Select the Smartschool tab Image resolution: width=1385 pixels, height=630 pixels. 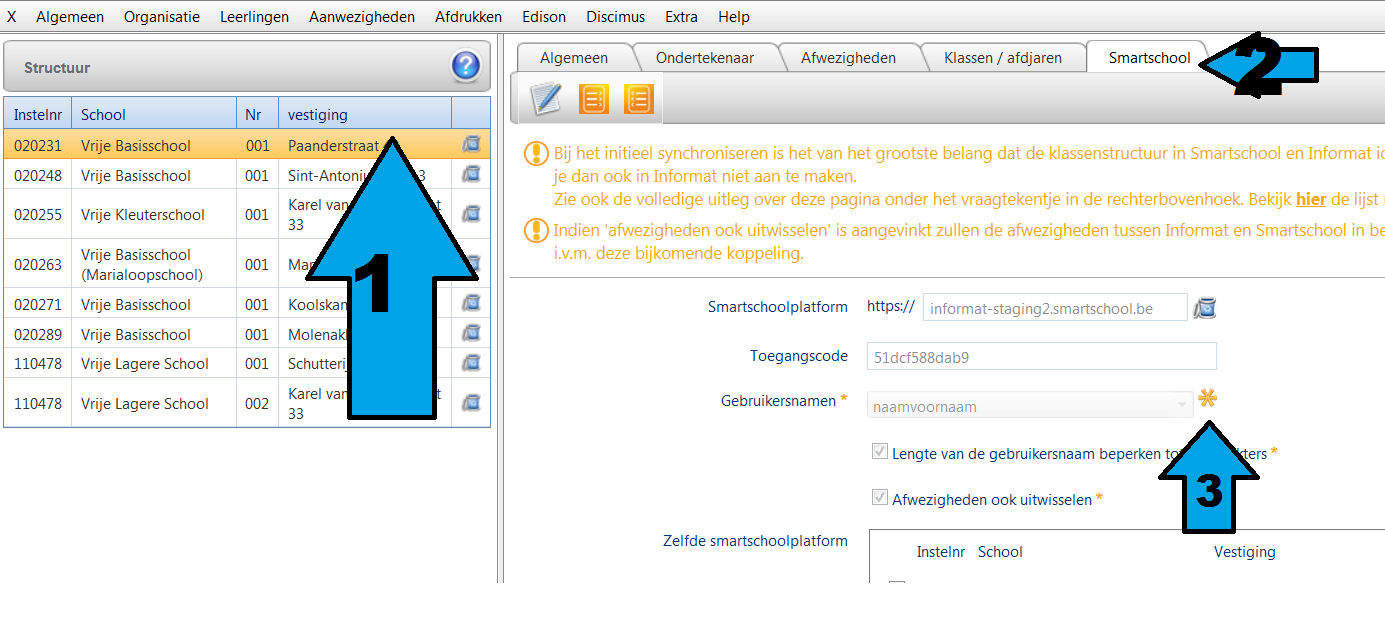pos(1150,58)
